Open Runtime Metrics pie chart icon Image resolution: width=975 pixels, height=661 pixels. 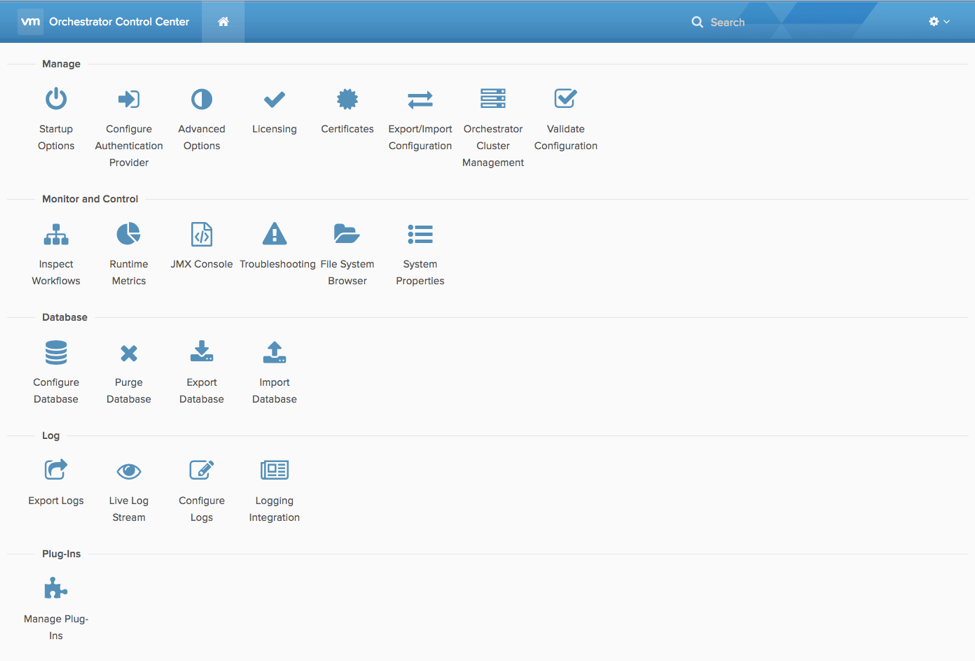pyautogui.click(x=129, y=234)
